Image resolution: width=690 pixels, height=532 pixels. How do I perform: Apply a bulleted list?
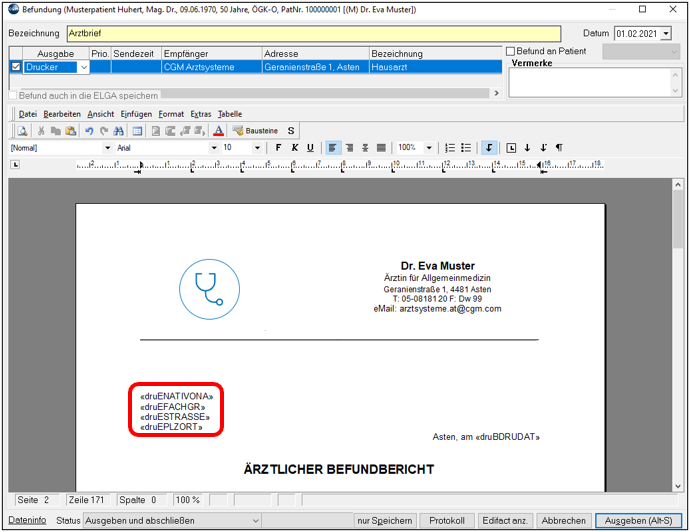tap(466, 148)
